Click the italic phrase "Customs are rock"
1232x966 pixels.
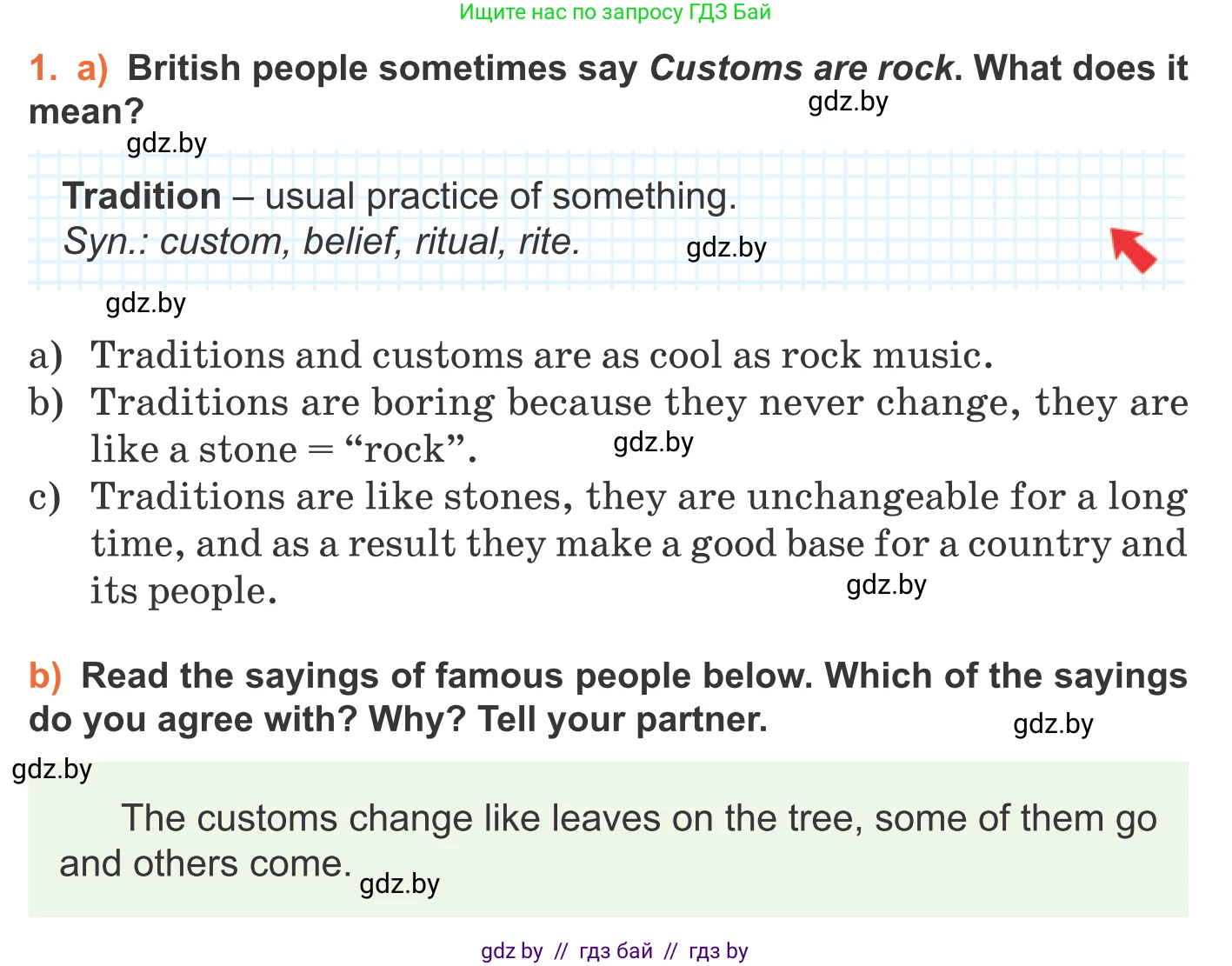(801, 69)
